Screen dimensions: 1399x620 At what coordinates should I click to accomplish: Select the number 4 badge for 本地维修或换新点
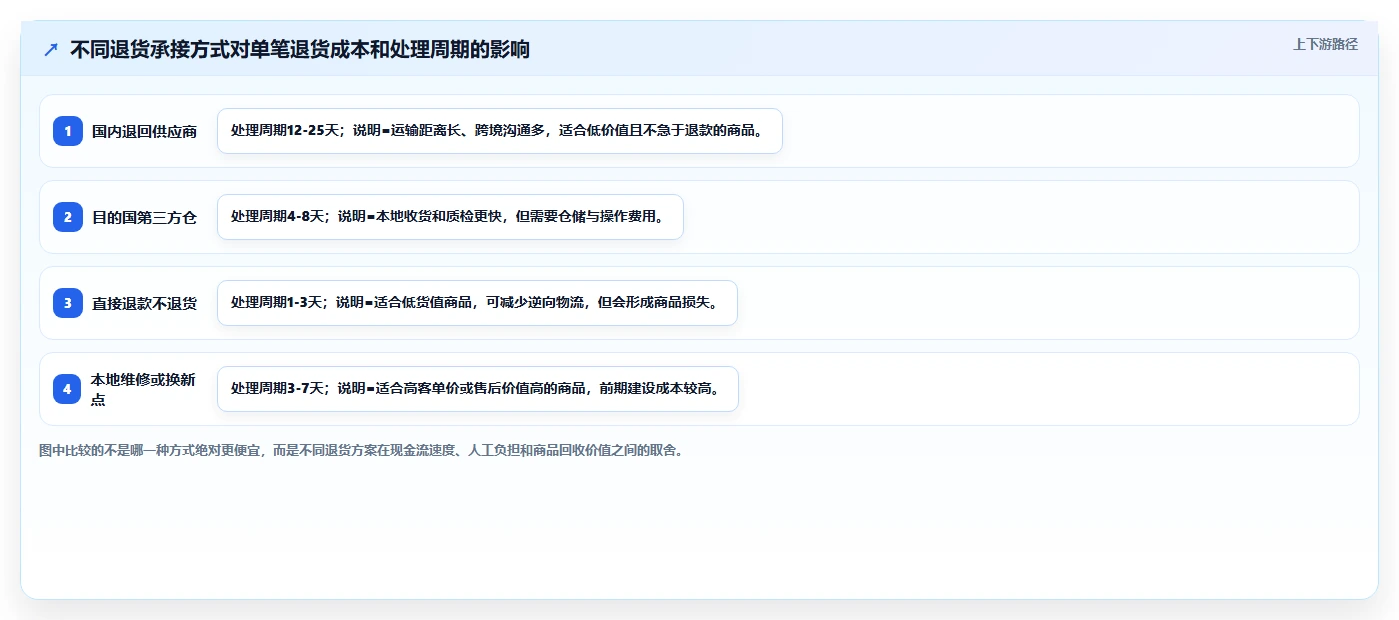click(68, 389)
